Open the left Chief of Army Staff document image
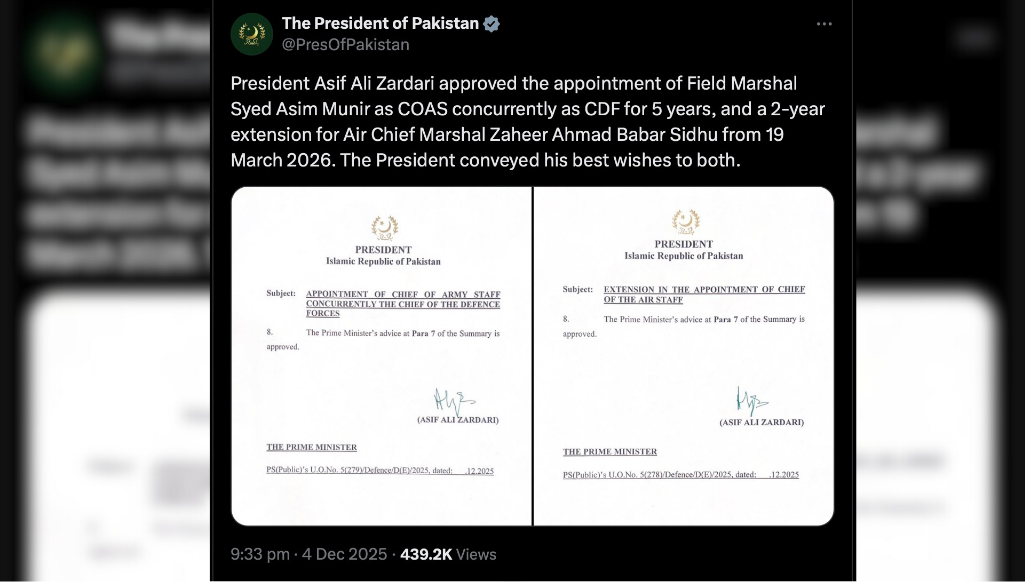 (x=381, y=356)
